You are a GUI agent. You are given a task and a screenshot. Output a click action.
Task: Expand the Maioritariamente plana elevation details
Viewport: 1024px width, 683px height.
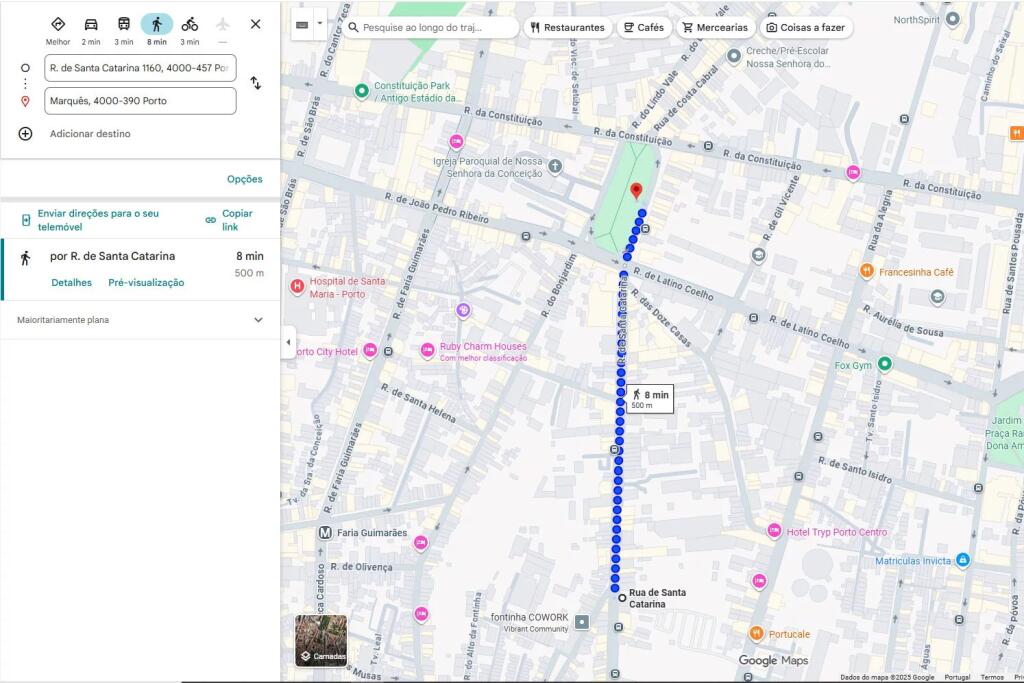(258, 320)
